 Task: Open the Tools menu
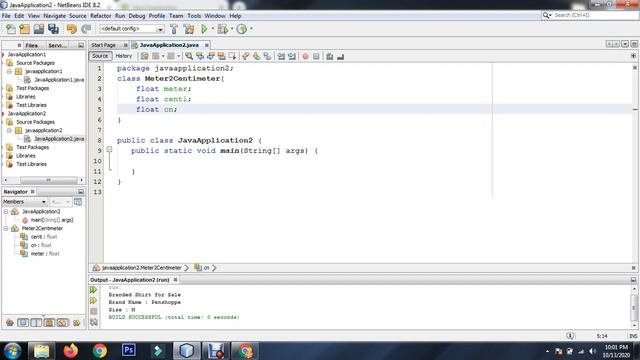(x=194, y=16)
